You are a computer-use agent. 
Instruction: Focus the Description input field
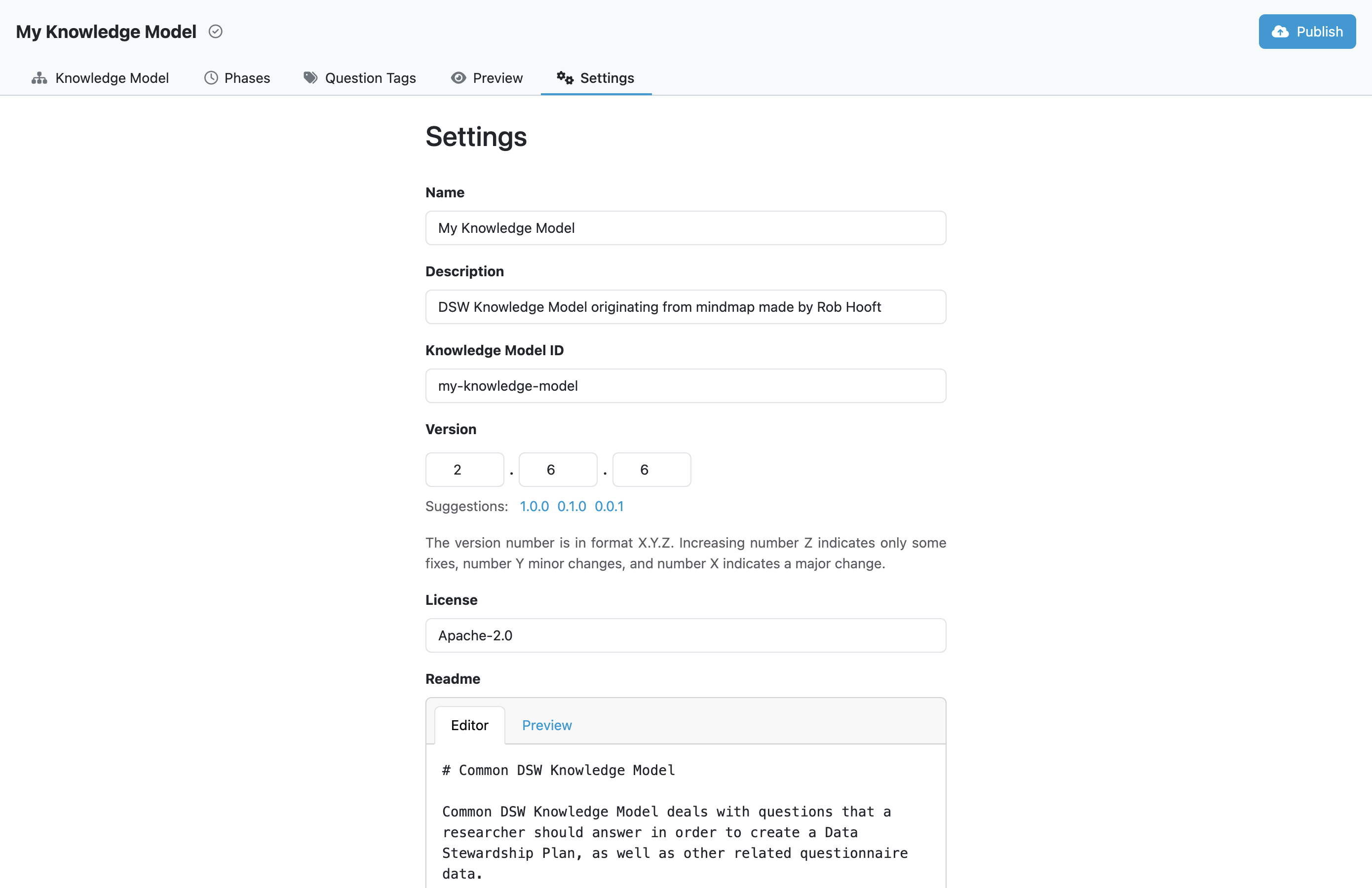pos(686,306)
